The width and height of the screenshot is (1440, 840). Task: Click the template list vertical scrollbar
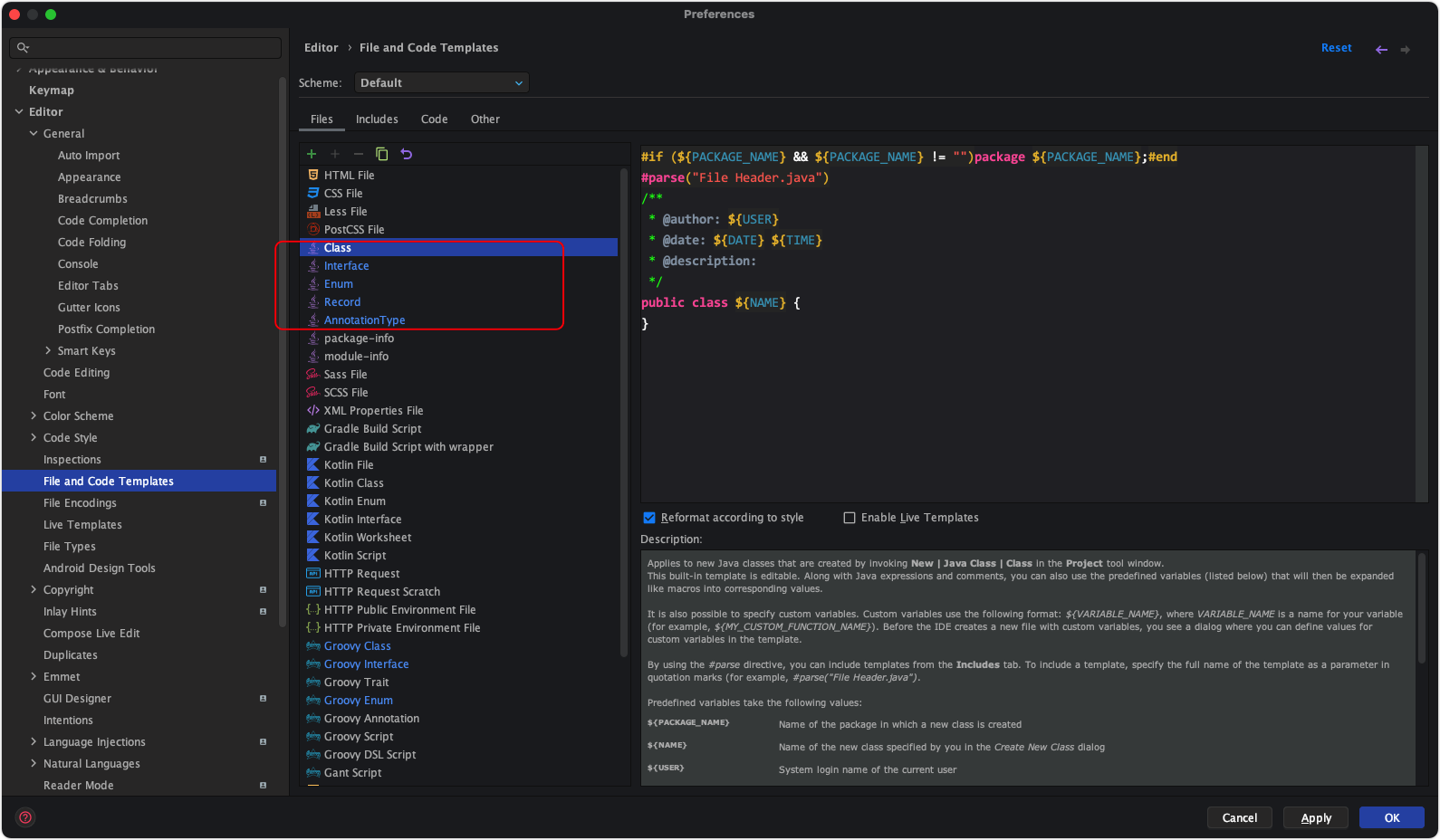(623, 412)
